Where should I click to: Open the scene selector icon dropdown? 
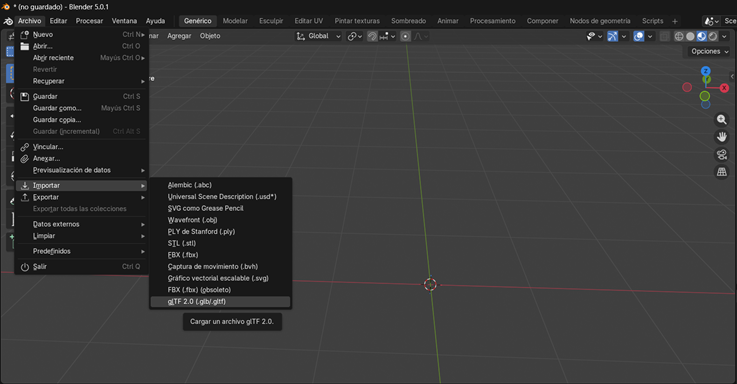pos(711,21)
